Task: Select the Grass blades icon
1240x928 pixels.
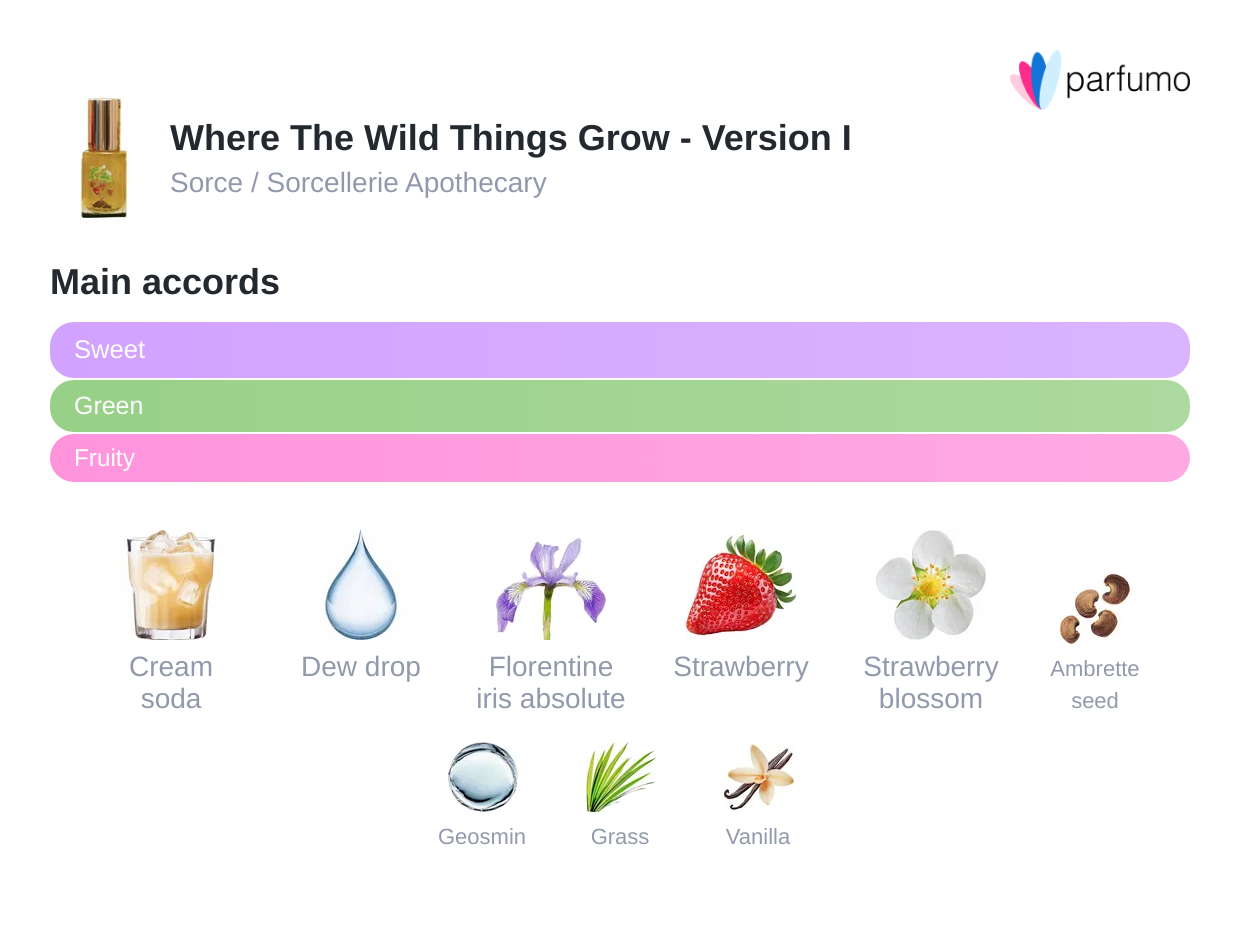Action: pyautogui.click(x=620, y=777)
